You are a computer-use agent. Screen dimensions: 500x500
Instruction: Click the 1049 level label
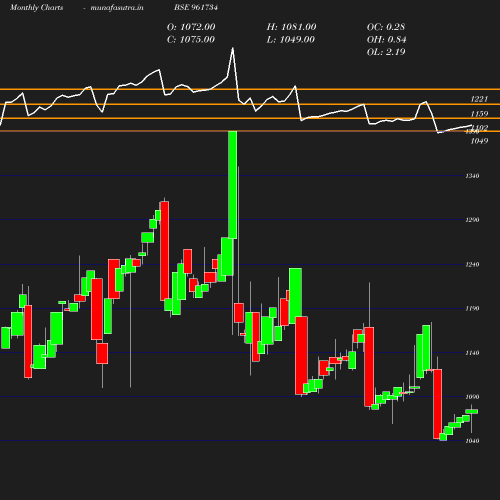pyautogui.click(x=479, y=141)
